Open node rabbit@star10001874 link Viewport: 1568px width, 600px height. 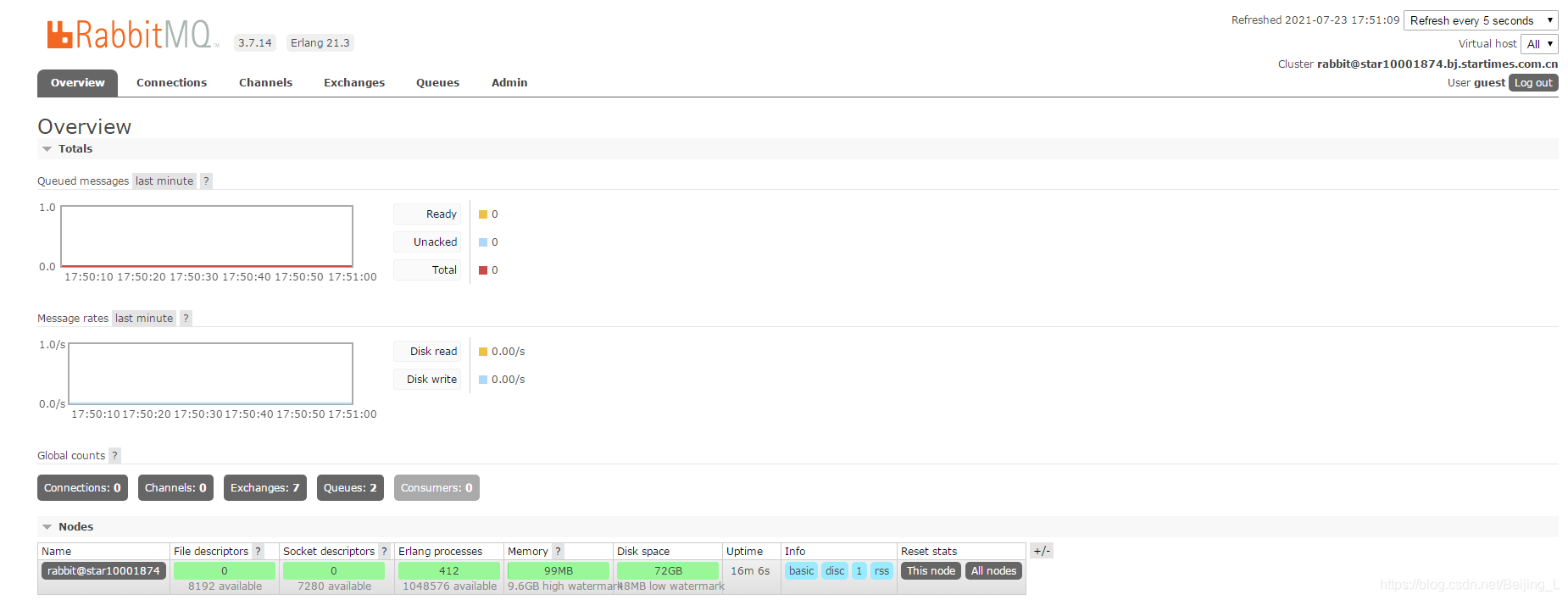click(103, 570)
